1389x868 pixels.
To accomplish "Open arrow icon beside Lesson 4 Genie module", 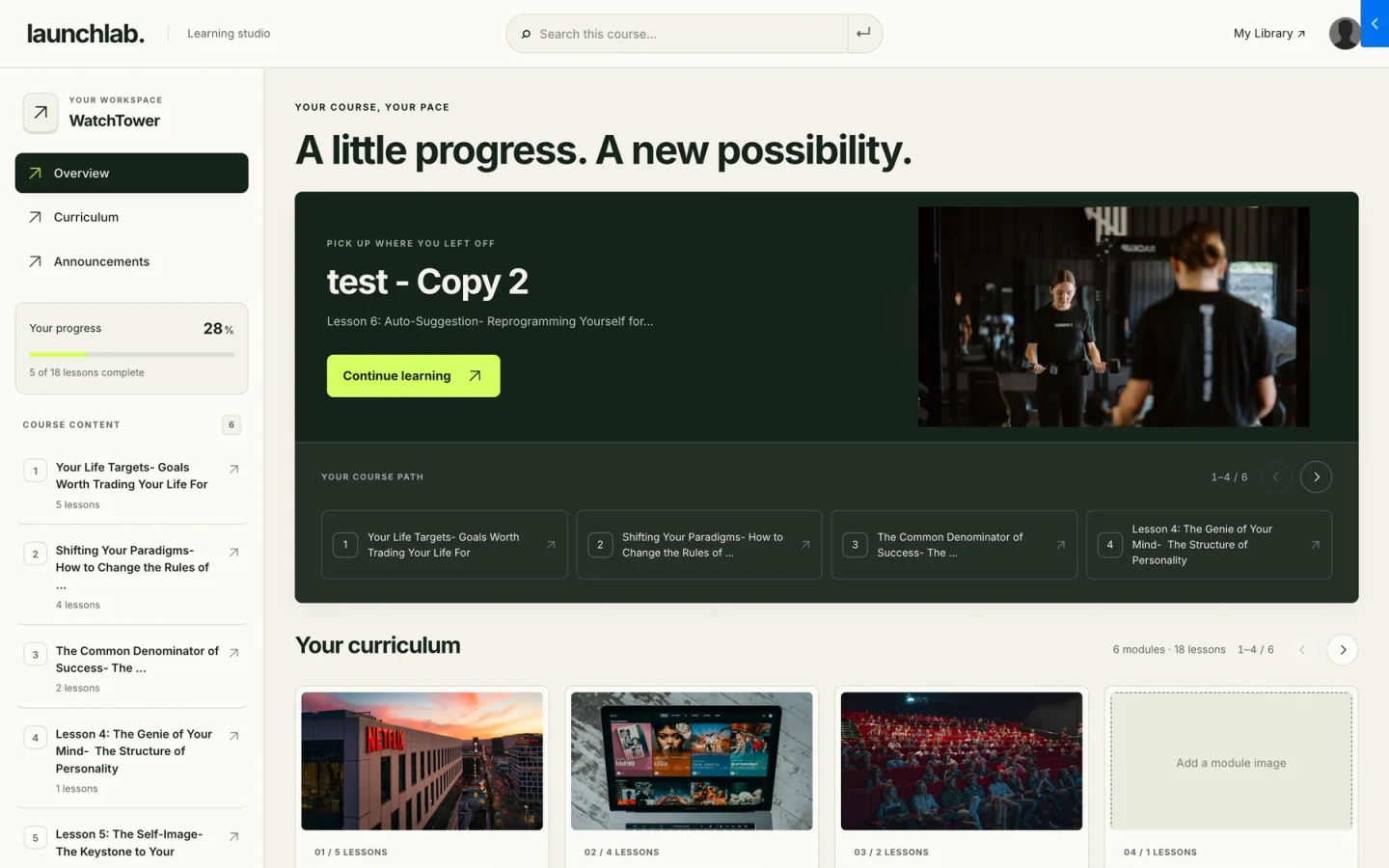I will coord(233,736).
